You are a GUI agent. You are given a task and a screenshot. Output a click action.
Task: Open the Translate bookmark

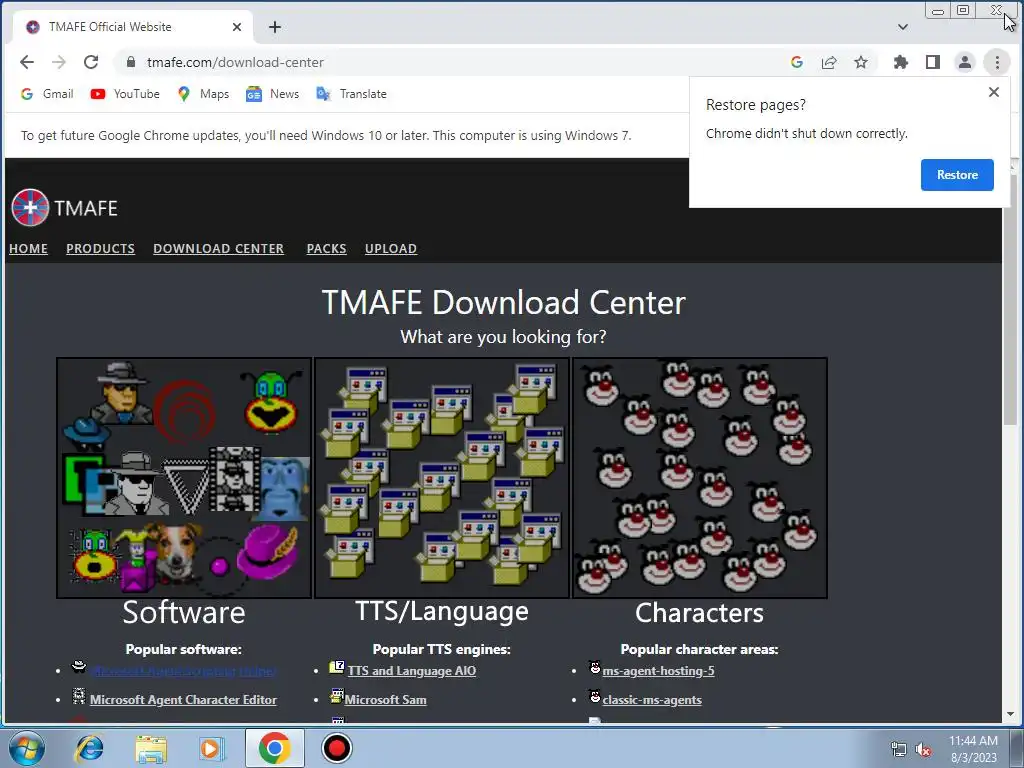[x=351, y=94]
